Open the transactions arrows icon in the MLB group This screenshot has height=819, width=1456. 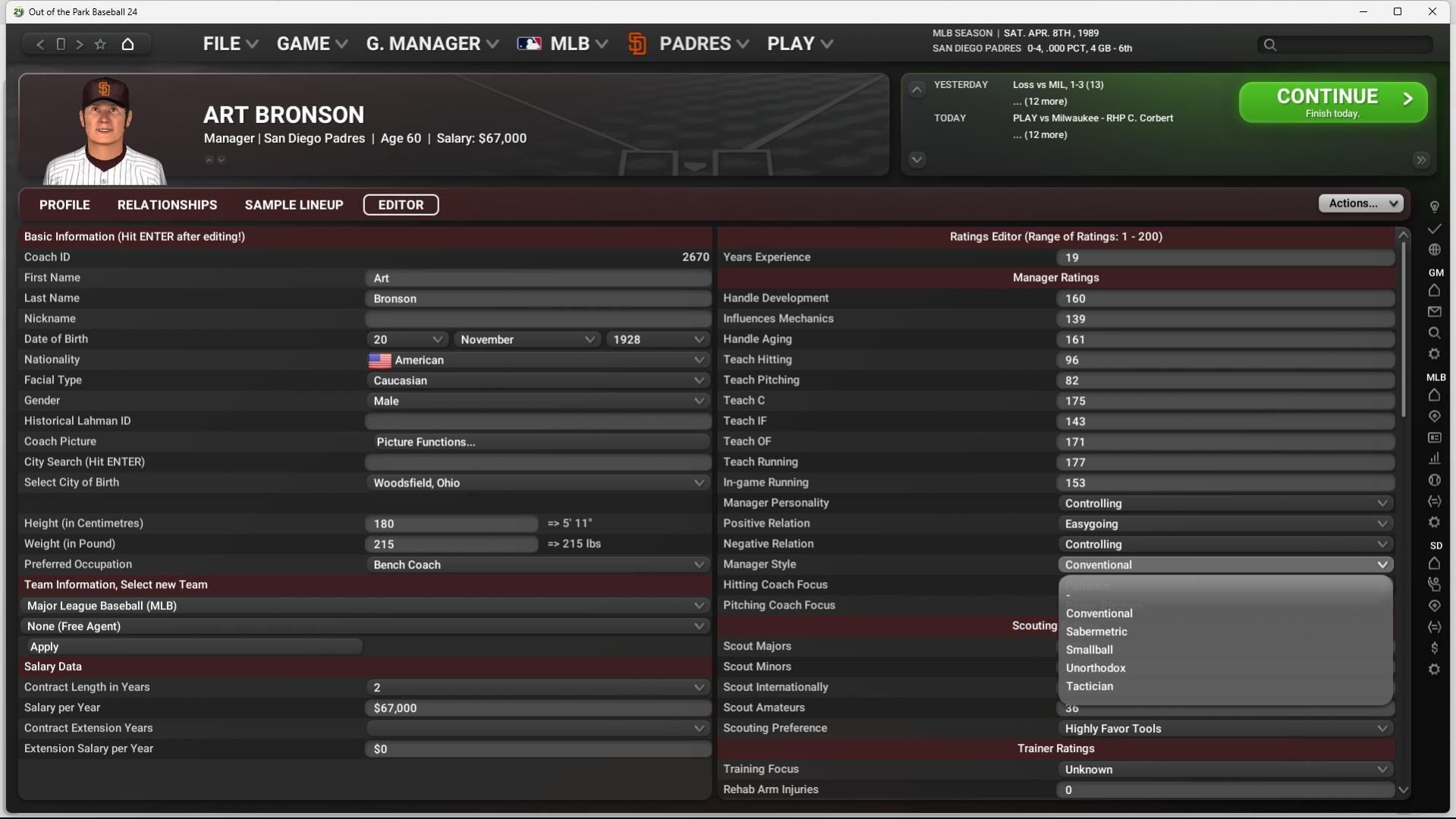[1434, 501]
